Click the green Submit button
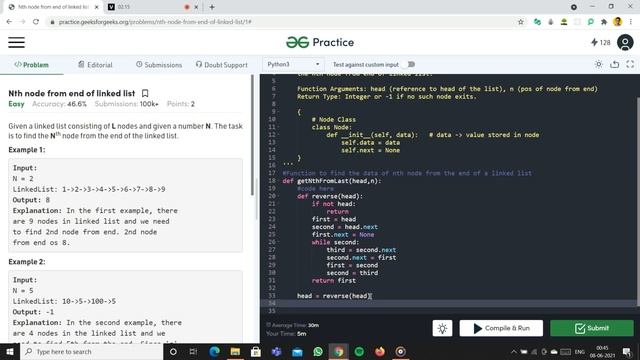Screen dimensions: 640x360 [592, 328]
